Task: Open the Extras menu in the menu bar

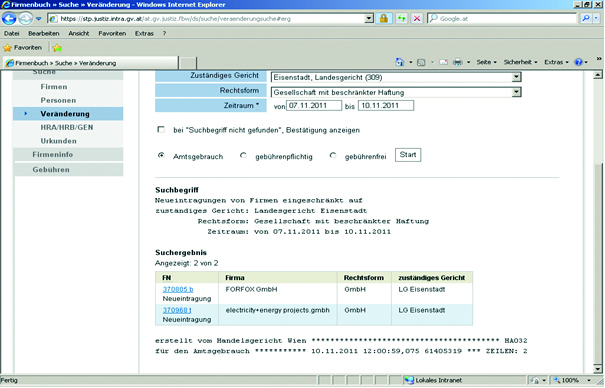Action: pos(144,34)
